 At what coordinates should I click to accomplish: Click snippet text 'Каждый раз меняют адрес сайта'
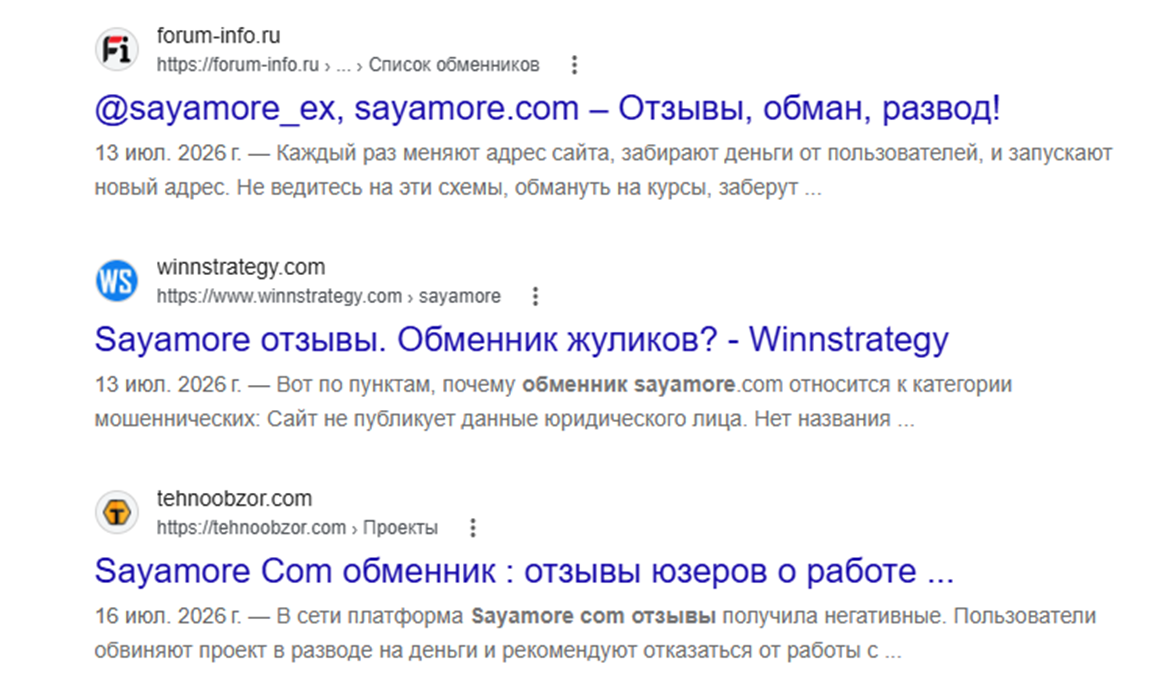(x=443, y=153)
